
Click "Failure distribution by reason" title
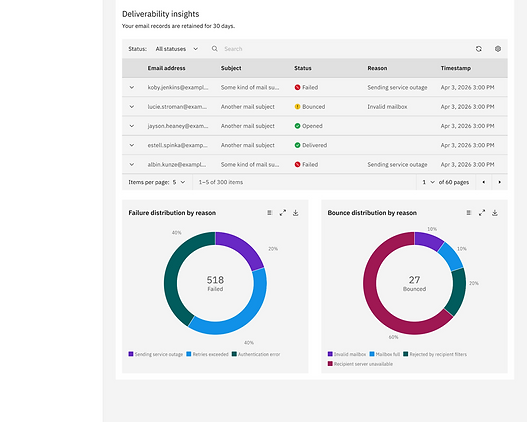coord(172,213)
